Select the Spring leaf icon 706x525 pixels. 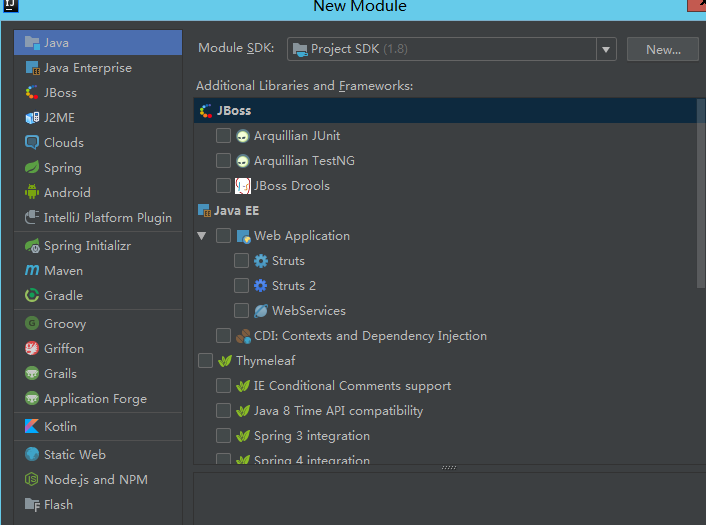[32, 167]
